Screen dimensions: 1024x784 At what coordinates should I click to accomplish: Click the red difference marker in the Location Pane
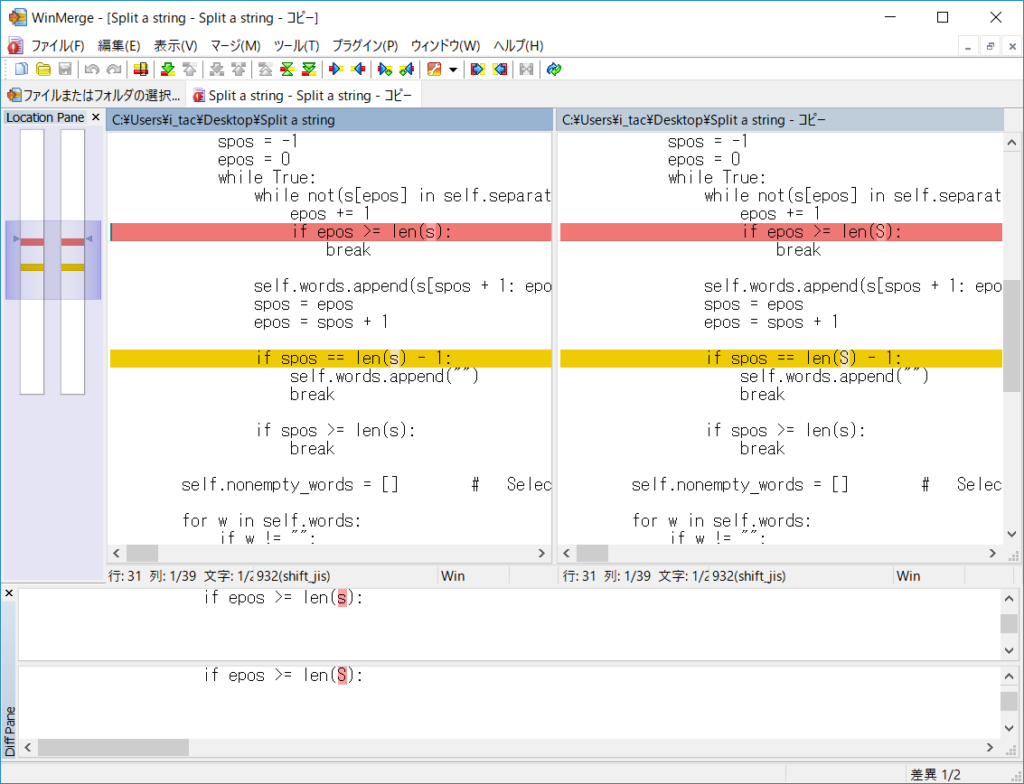click(32, 242)
